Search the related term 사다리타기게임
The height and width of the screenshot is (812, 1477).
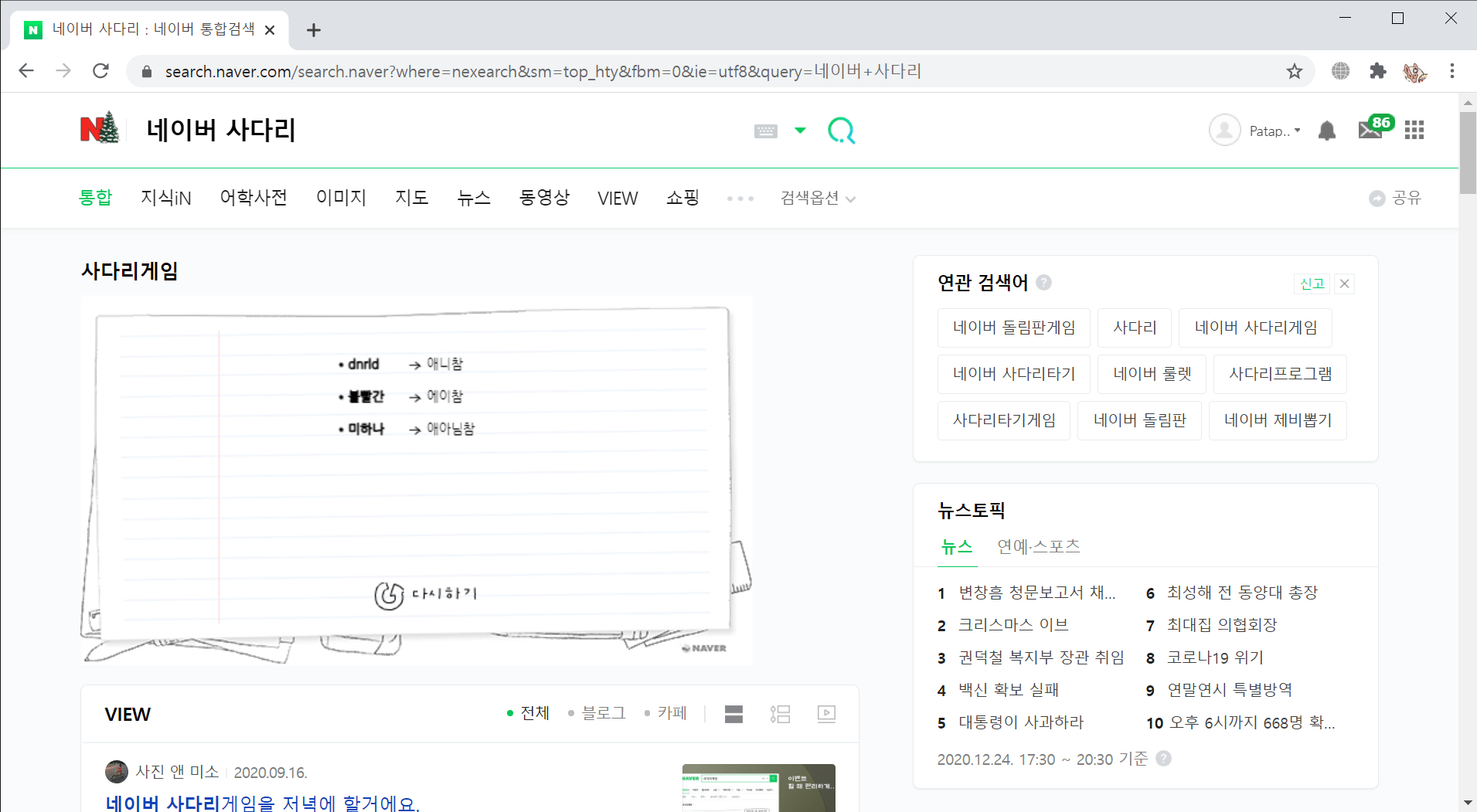pos(1004,420)
